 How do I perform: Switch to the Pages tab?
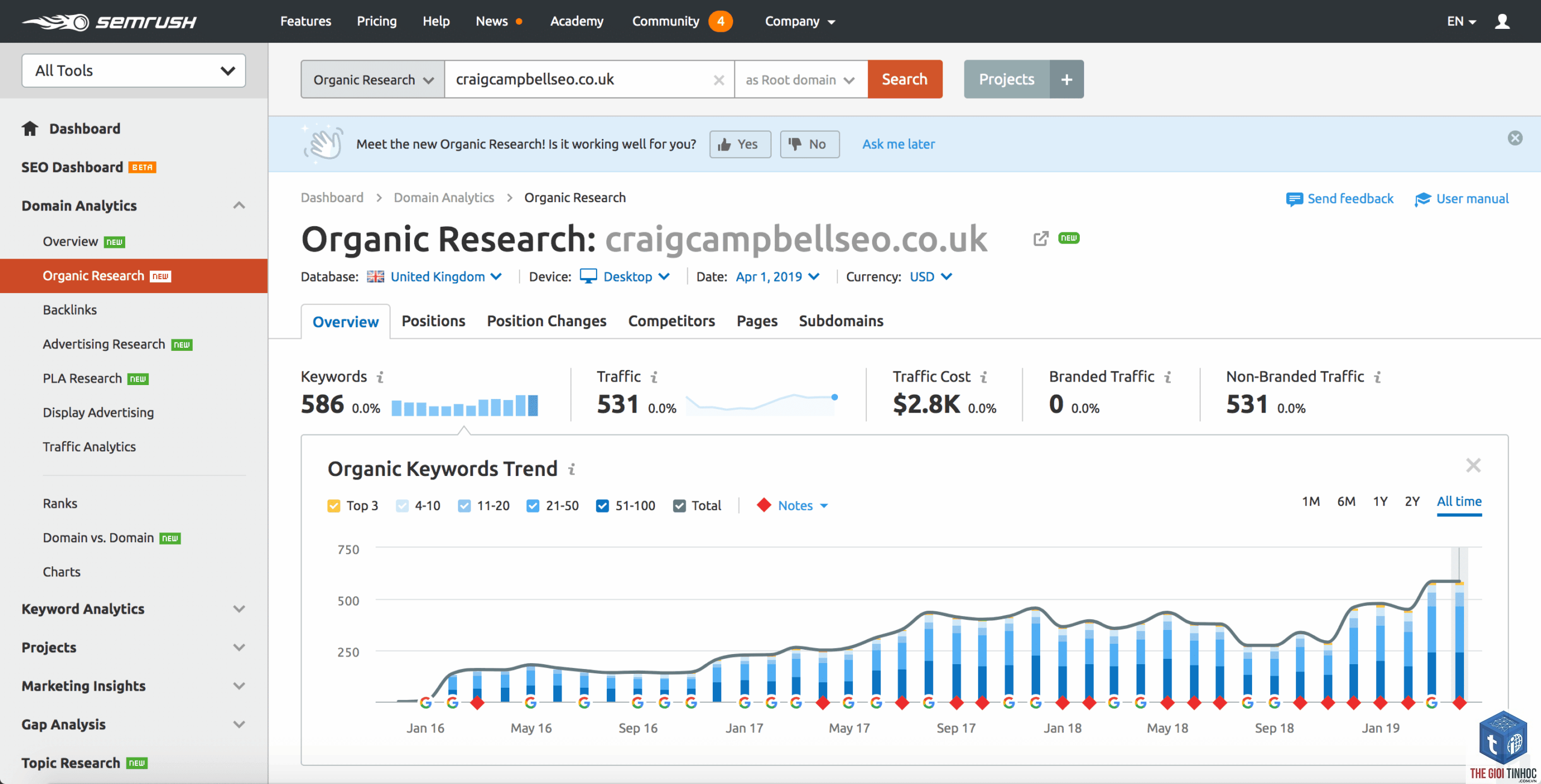pos(757,321)
